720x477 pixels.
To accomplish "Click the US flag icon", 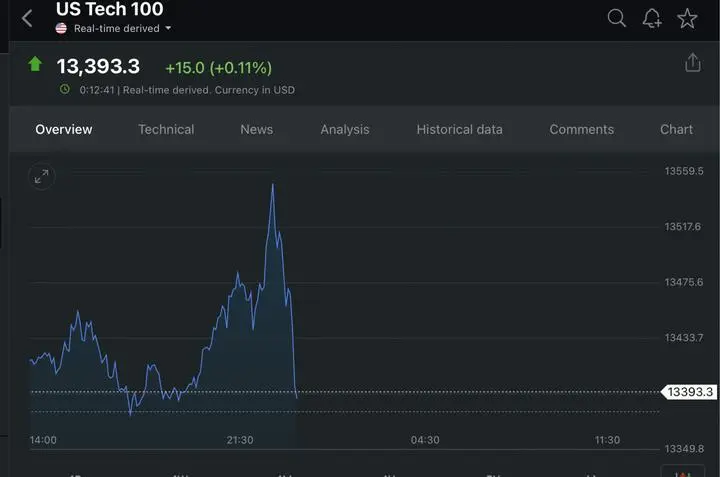I will tap(61, 28).
